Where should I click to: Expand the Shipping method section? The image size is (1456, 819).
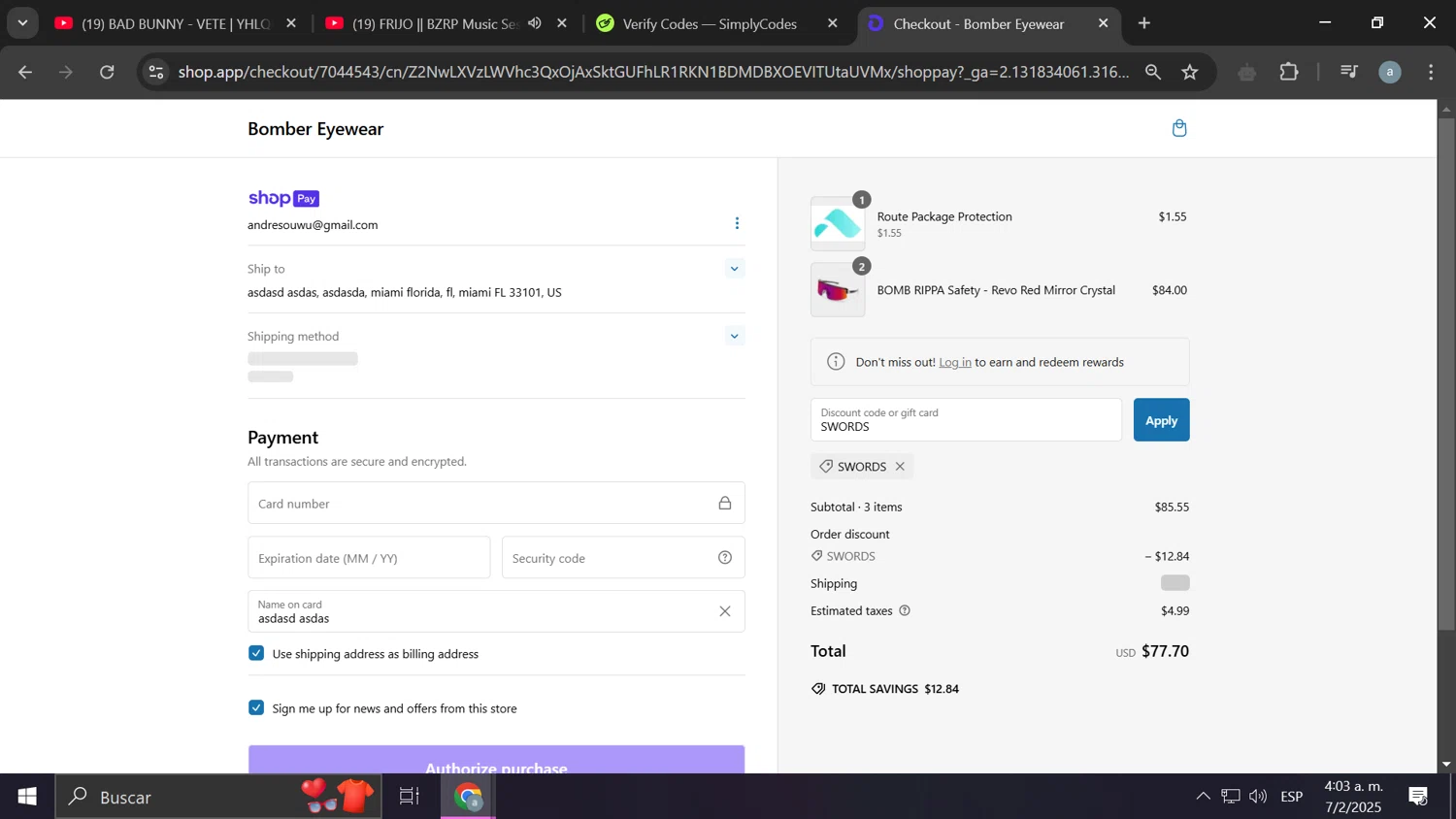point(735,337)
